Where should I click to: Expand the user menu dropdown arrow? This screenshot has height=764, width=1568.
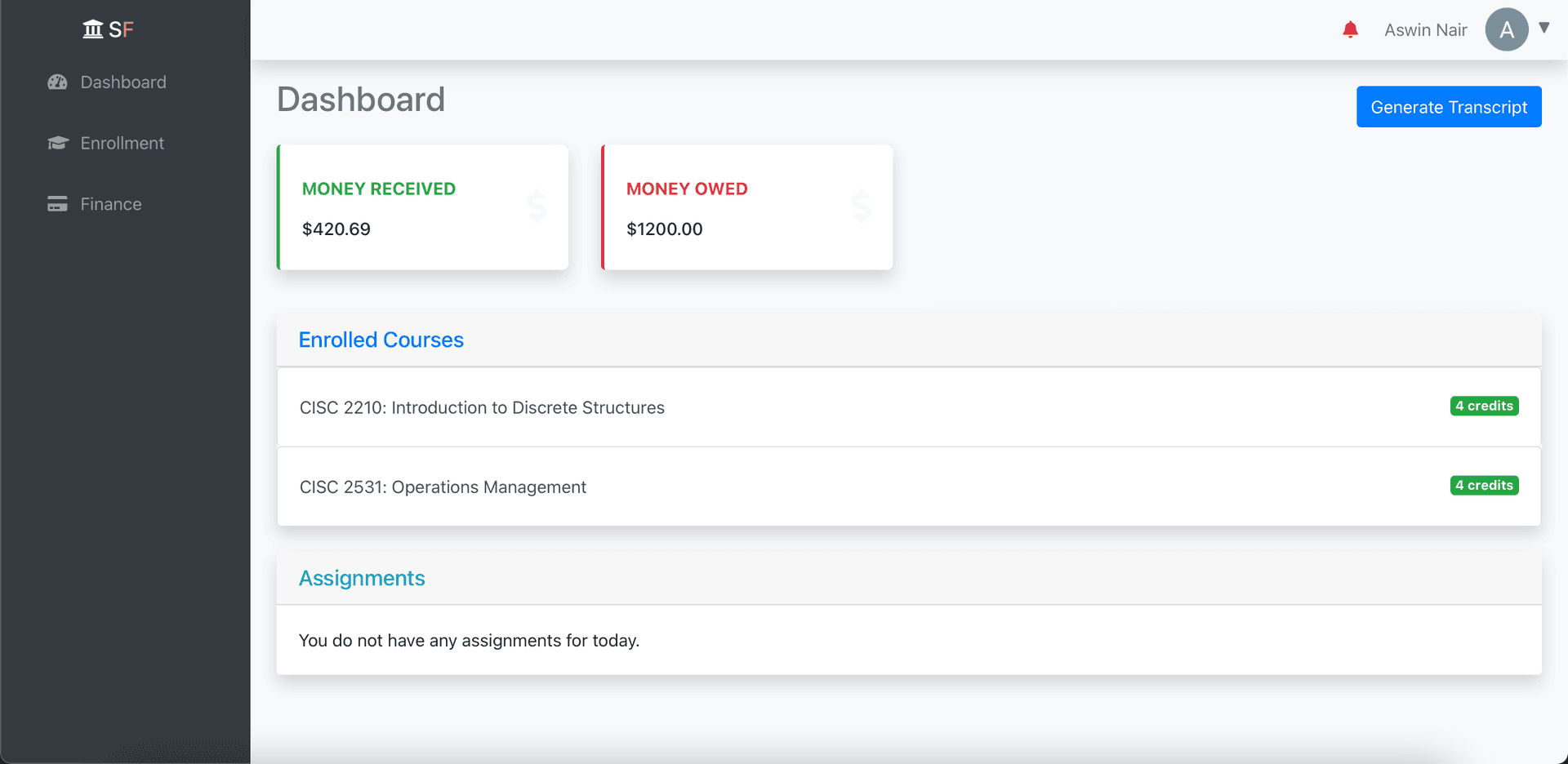click(1543, 28)
